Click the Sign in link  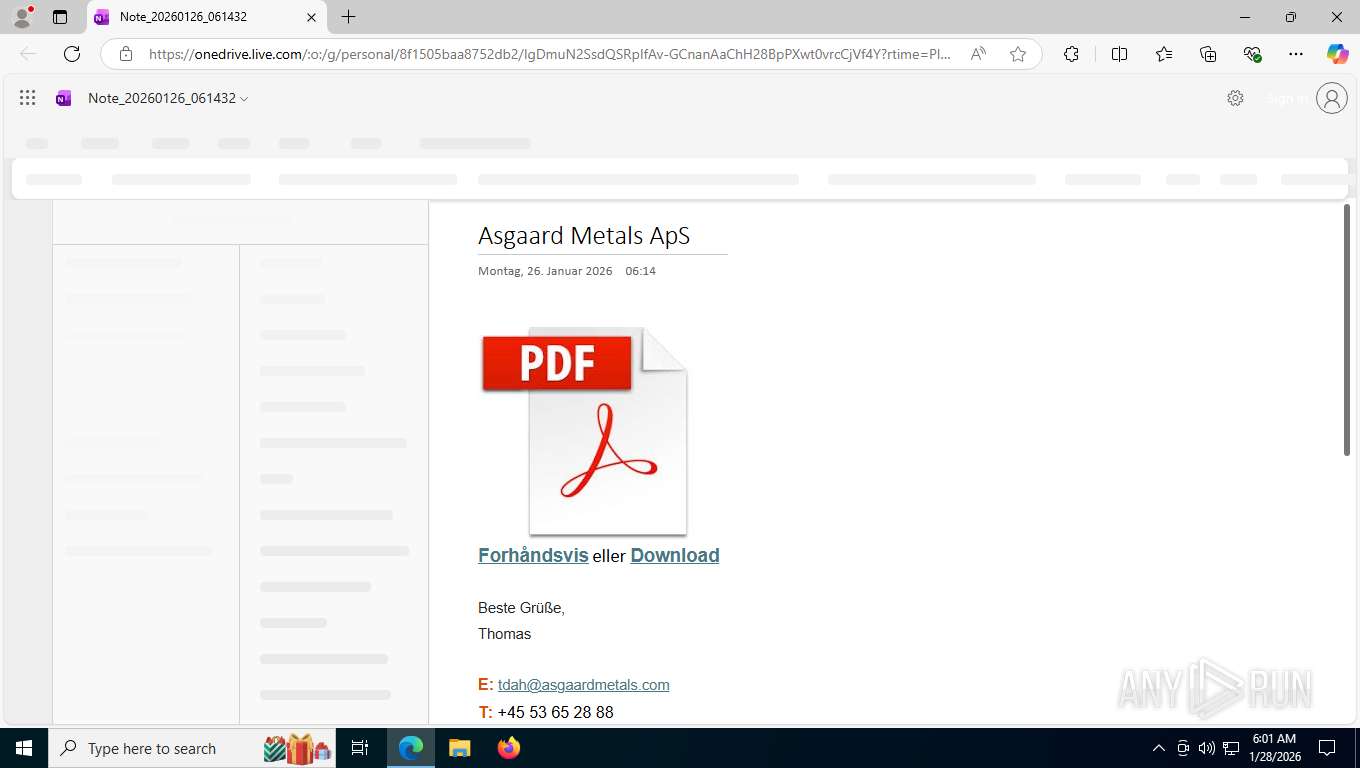(1286, 98)
